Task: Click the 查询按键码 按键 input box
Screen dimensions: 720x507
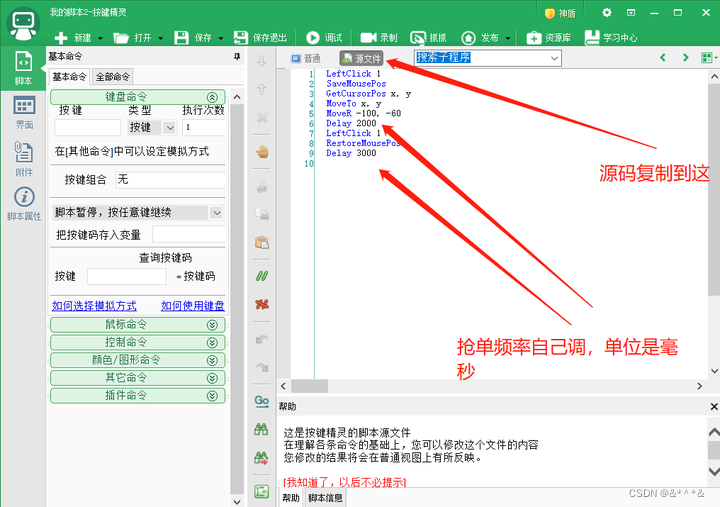Action: (x=127, y=276)
